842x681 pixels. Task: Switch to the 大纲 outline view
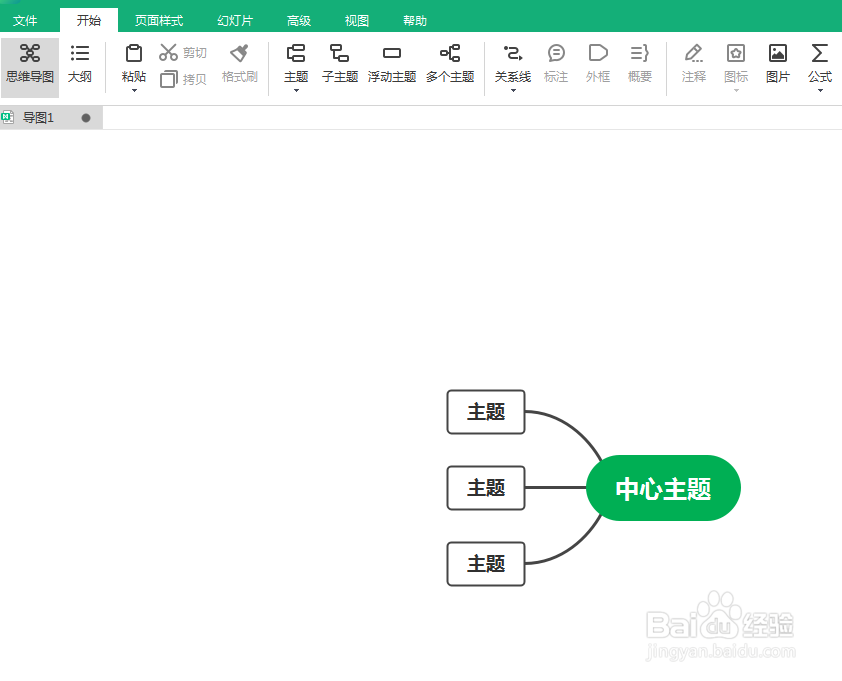pyautogui.click(x=79, y=64)
